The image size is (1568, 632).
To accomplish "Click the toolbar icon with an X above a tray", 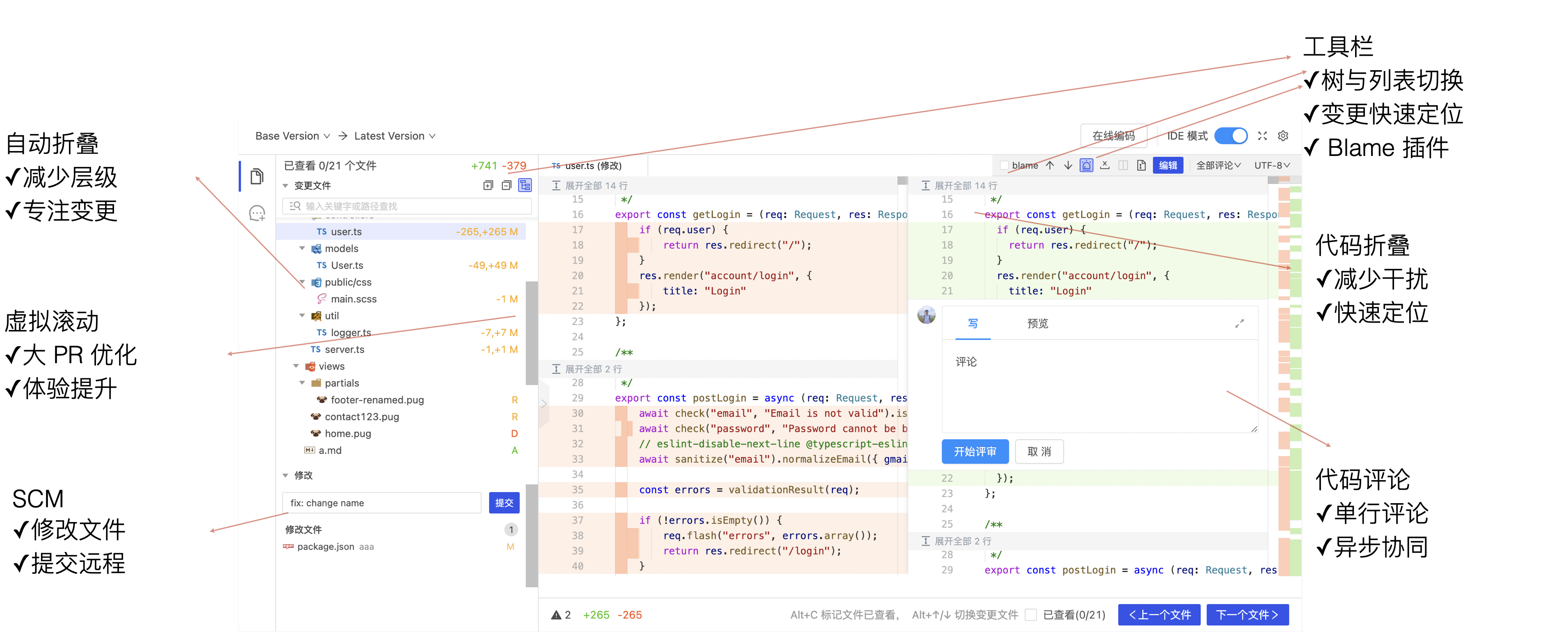I will 1105,165.
